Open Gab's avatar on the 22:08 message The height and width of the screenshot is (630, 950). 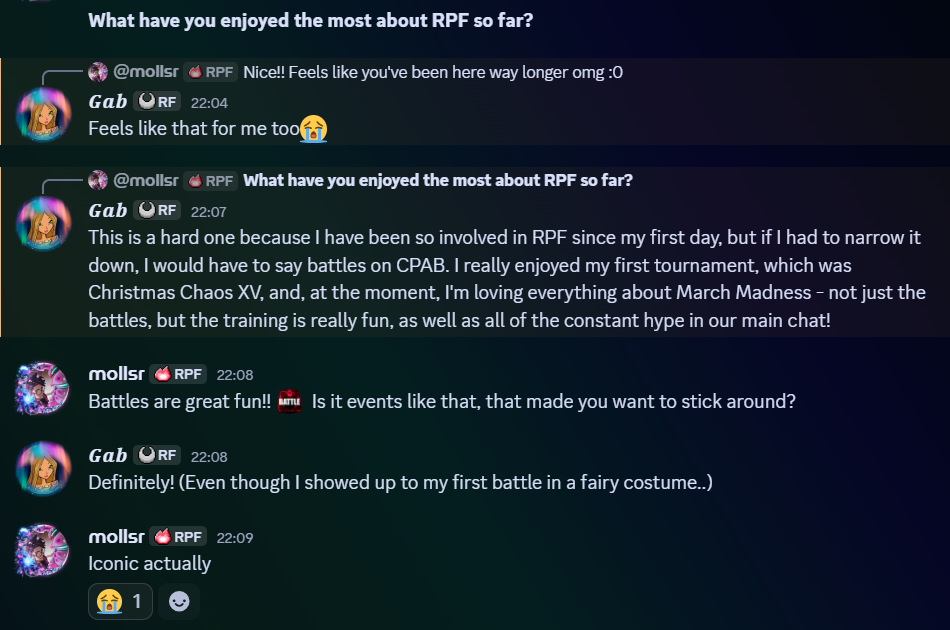[x=43, y=468]
